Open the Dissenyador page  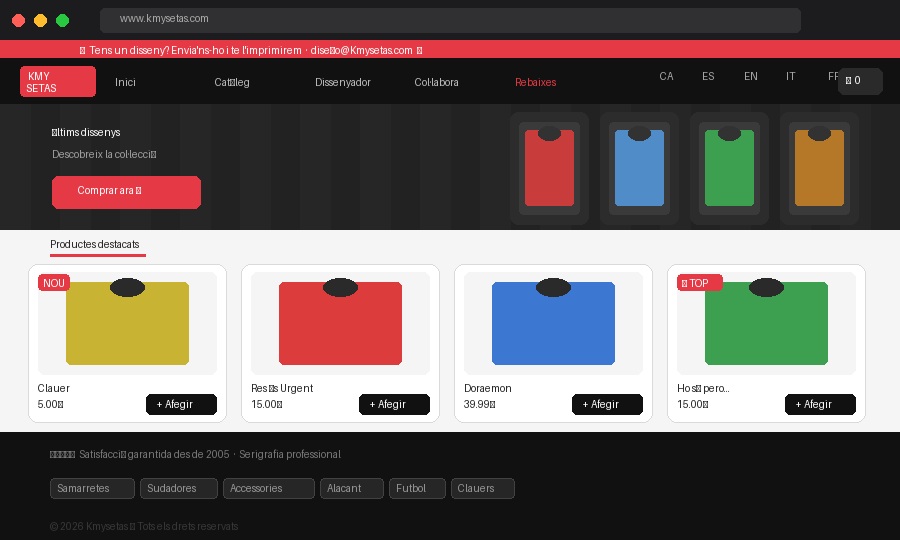coord(343,82)
